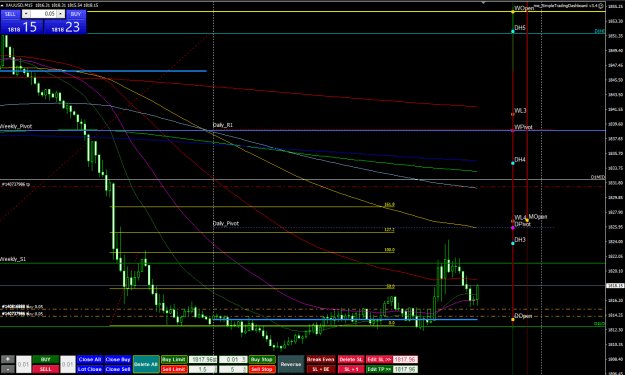
Task: Click the red SELL button in bottom dashboard
Action: click(x=45, y=369)
